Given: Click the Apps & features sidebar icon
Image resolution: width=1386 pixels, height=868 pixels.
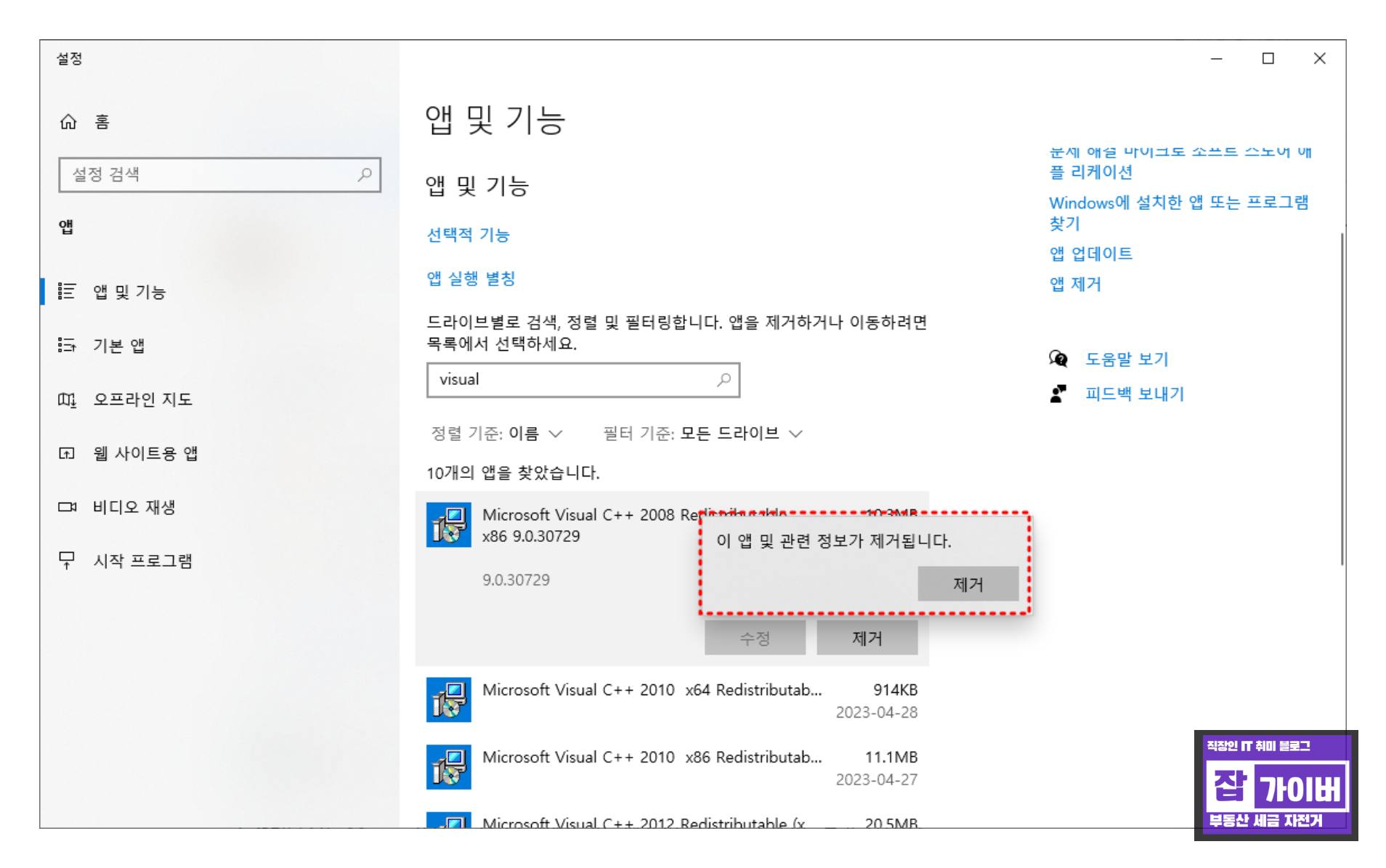Looking at the screenshot, I should [x=67, y=291].
